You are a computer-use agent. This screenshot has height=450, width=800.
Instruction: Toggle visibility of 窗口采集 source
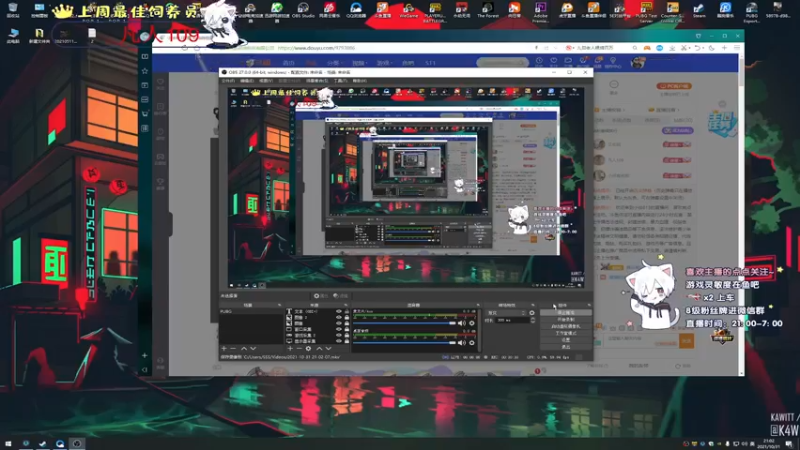pos(339,329)
